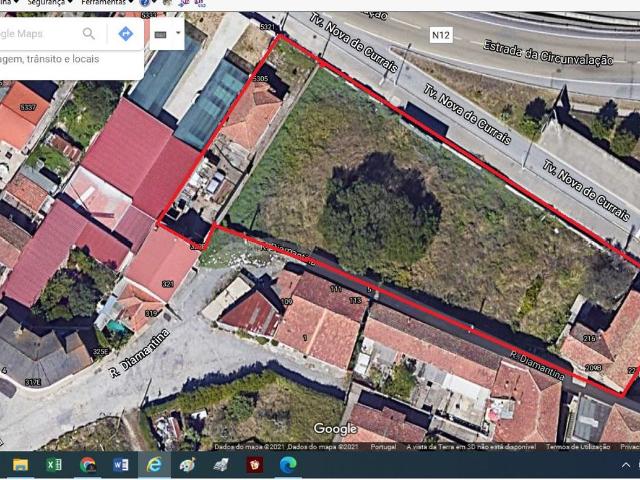Screen dimensions: 640x480
Task: Click house number 5337 on the map
Action: click(28, 107)
